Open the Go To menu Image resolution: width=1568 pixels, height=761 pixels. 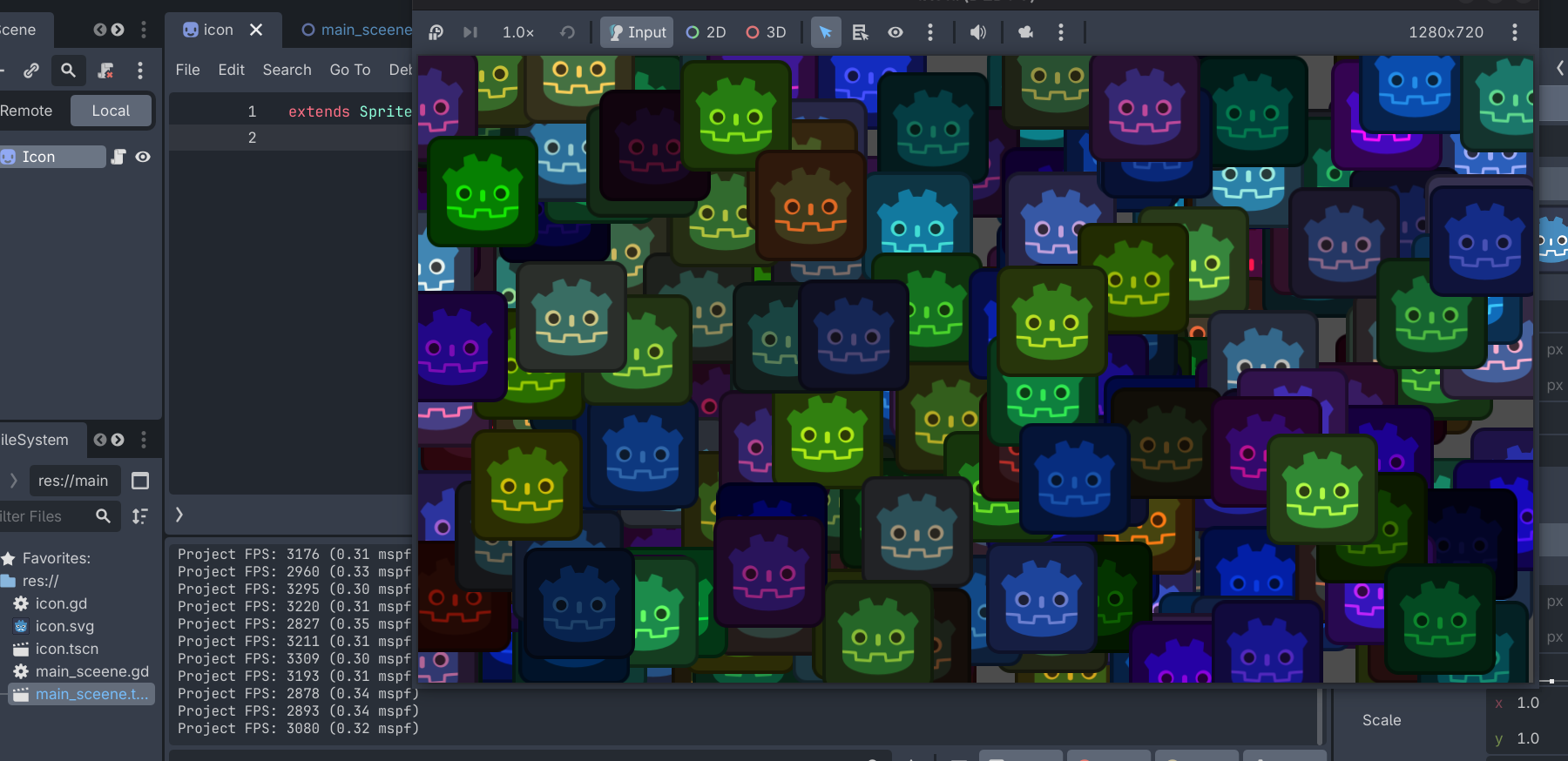[x=350, y=70]
